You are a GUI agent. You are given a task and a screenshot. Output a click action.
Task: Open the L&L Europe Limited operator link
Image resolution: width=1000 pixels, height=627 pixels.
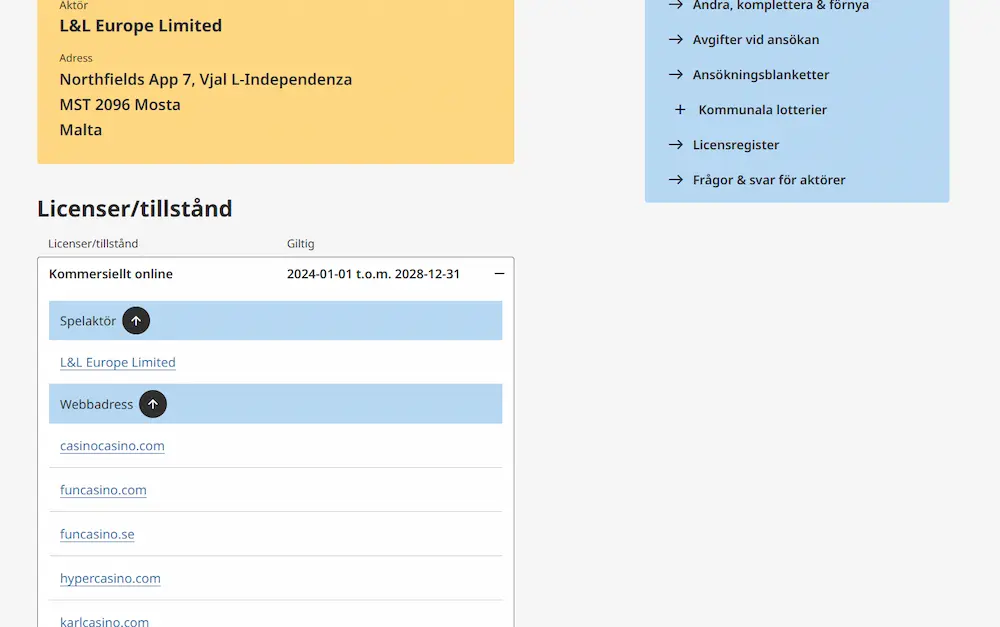117,362
